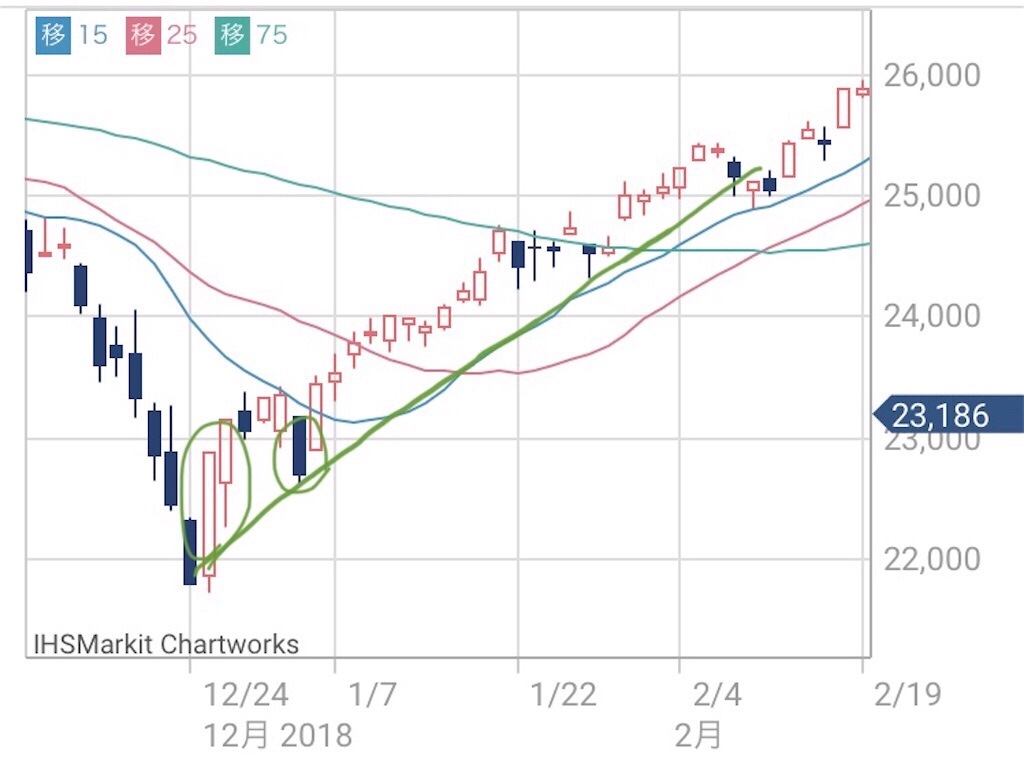Select the 75 legend label
This screenshot has height=763, width=1024.
click(272, 35)
